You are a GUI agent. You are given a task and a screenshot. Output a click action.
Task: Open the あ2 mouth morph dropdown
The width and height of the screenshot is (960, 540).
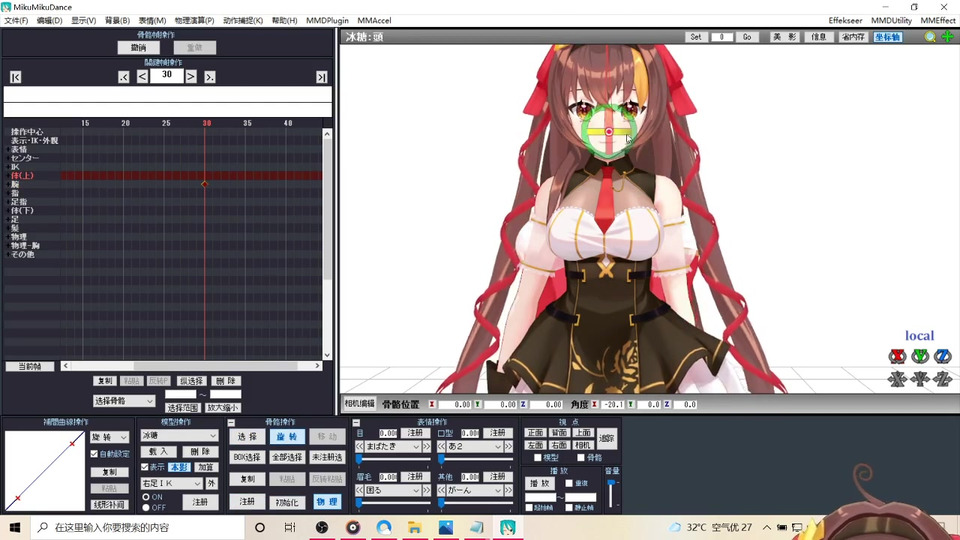[x=474, y=447]
